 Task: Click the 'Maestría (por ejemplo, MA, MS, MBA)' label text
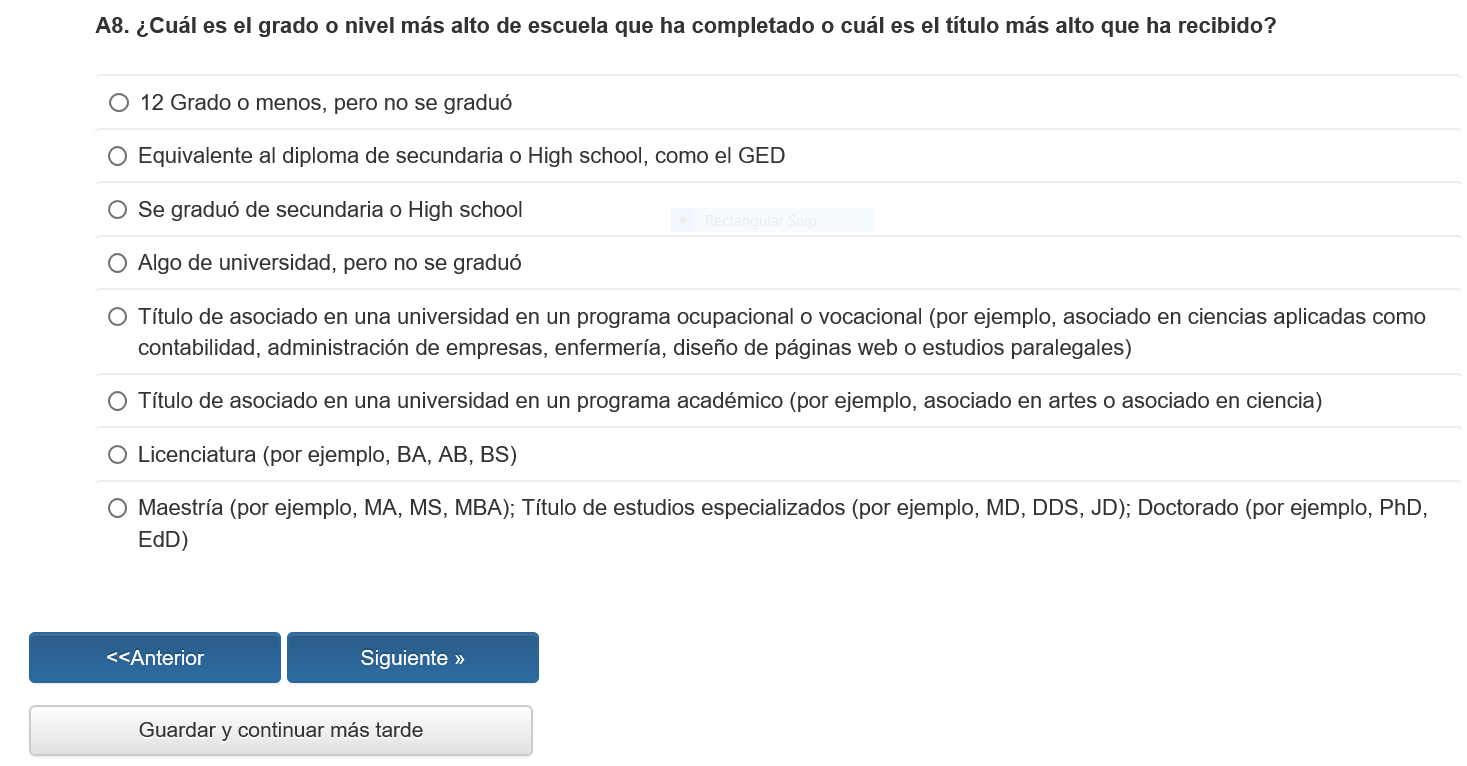[x=782, y=508]
